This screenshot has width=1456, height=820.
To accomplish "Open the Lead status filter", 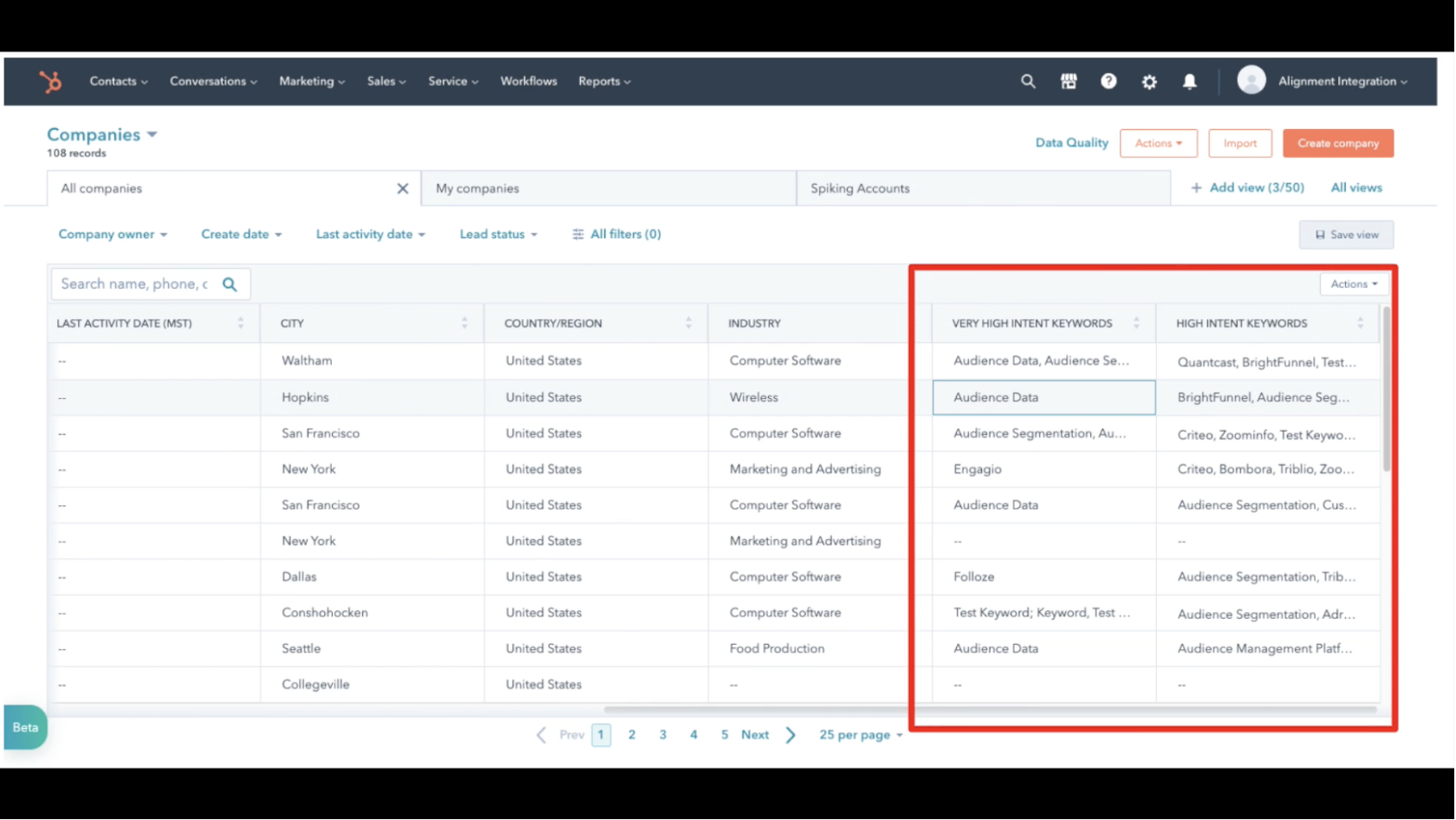I will (x=498, y=235).
